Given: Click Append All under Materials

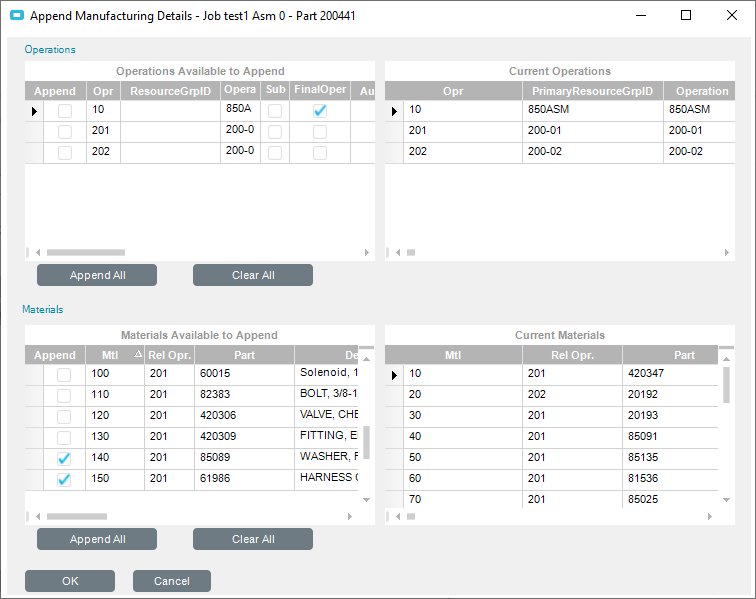Looking at the screenshot, I should point(97,539).
